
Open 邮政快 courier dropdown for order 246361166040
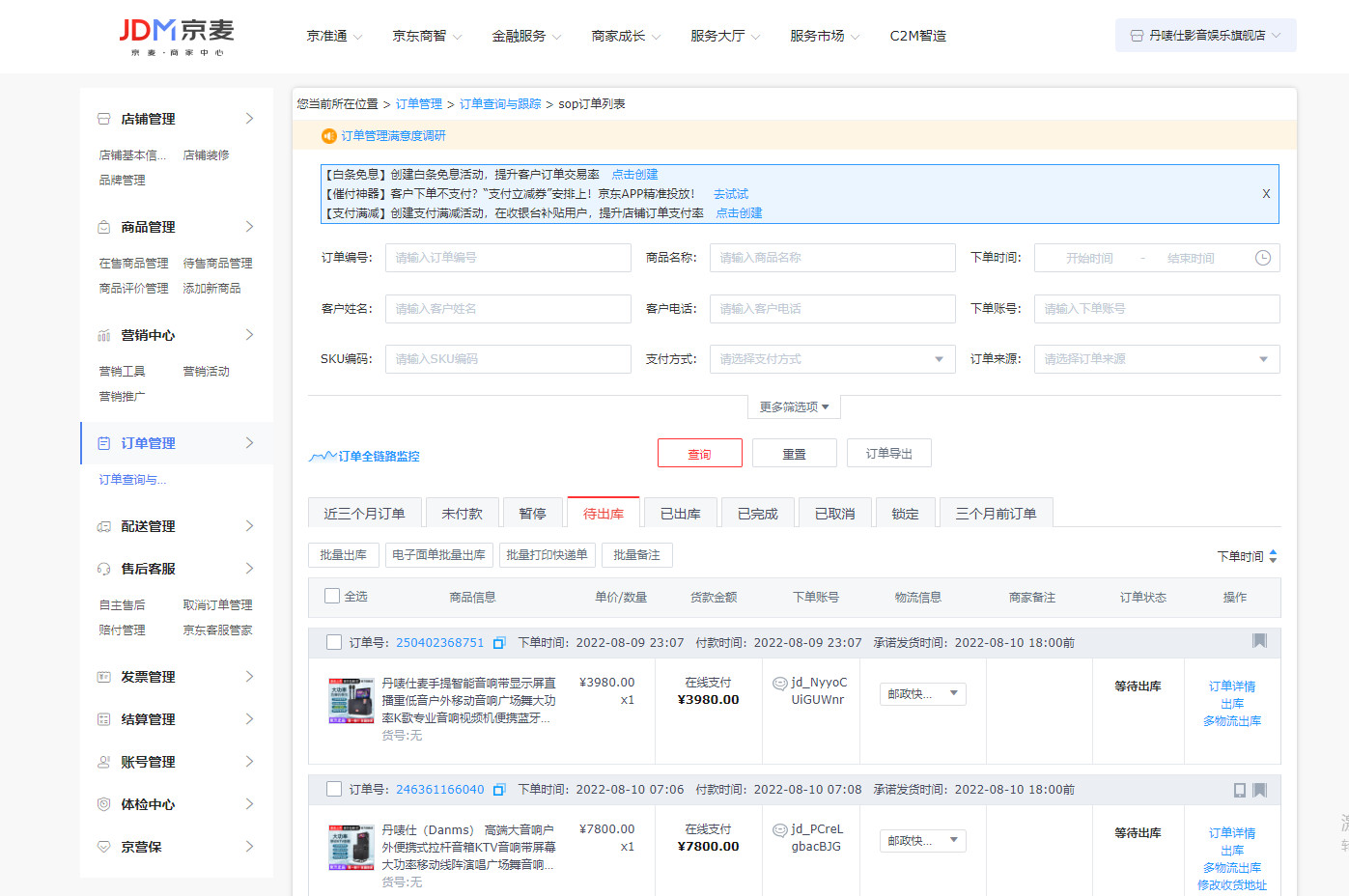[x=923, y=841]
